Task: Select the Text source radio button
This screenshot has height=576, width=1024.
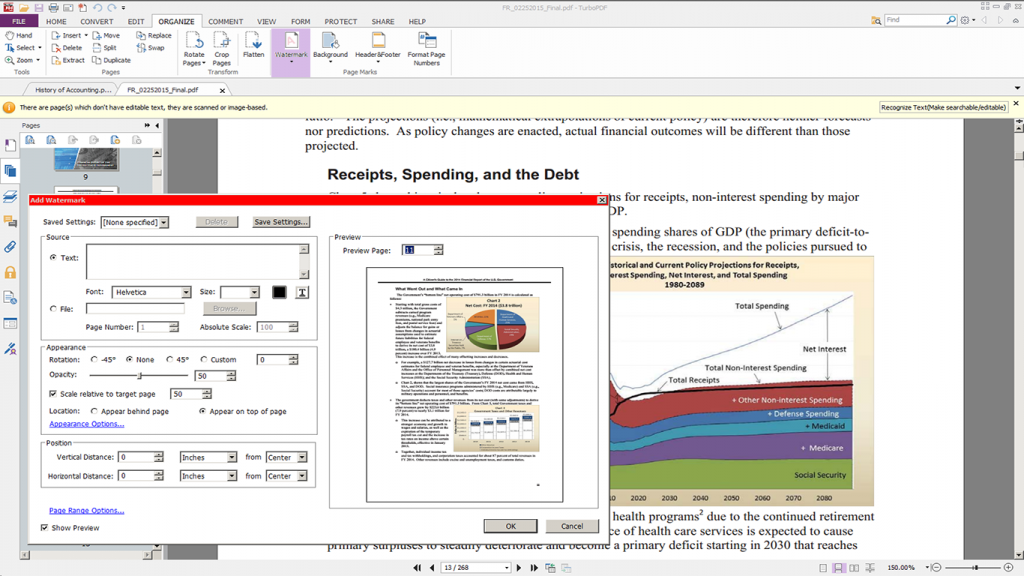Action: 54,258
